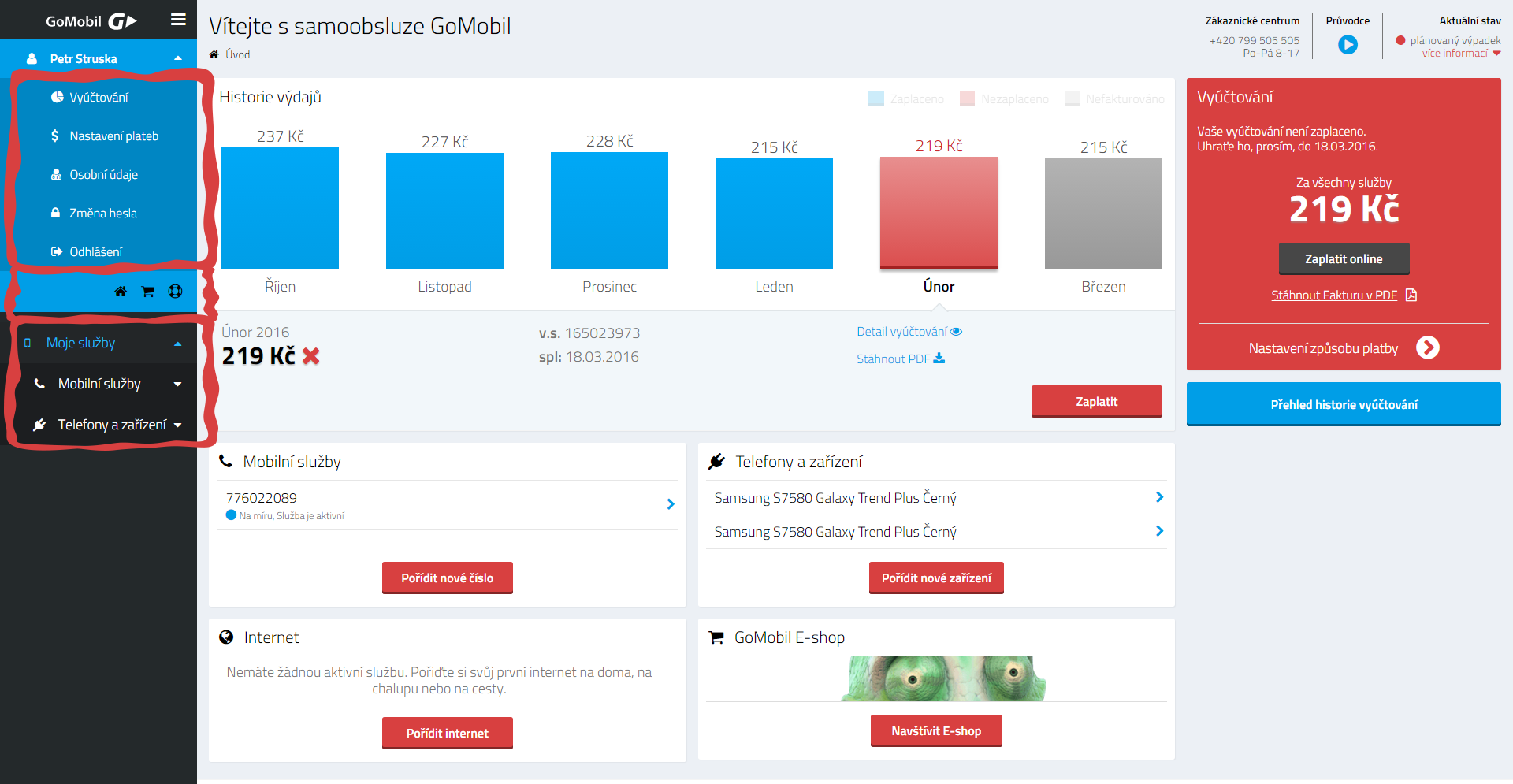Click the PDF file icon by Stáhnout Fakturu
1513x784 pixels.
pos(1411,295)
